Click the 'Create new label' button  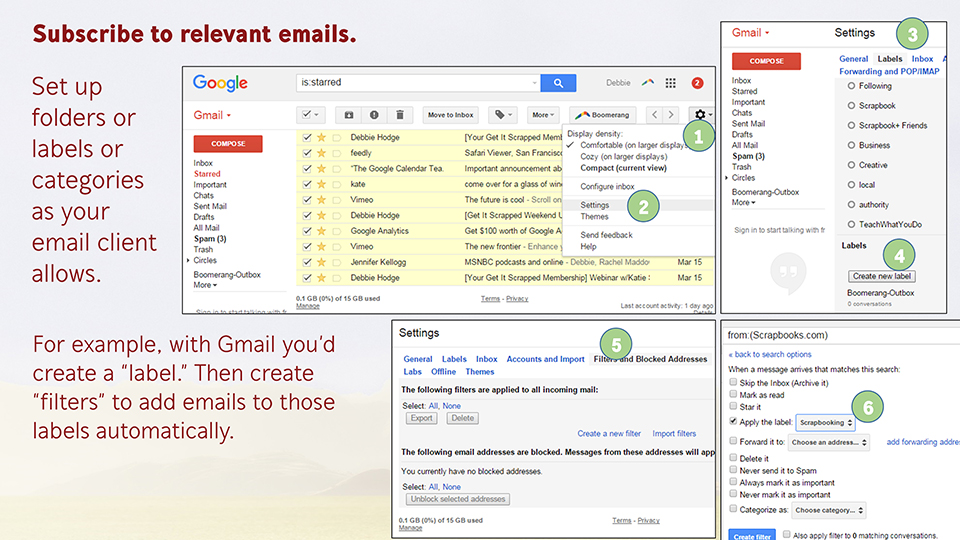pos(882,276)
